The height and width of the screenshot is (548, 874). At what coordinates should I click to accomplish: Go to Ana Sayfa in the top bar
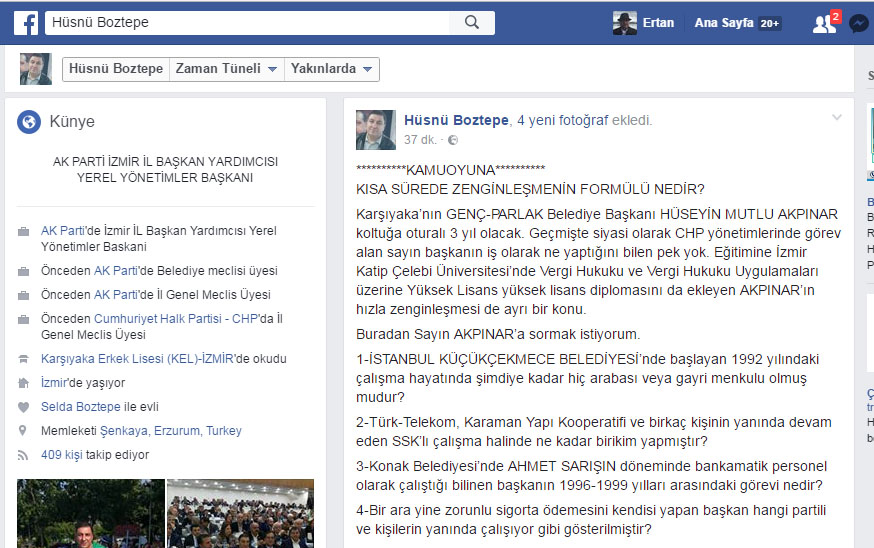[724, 23]
